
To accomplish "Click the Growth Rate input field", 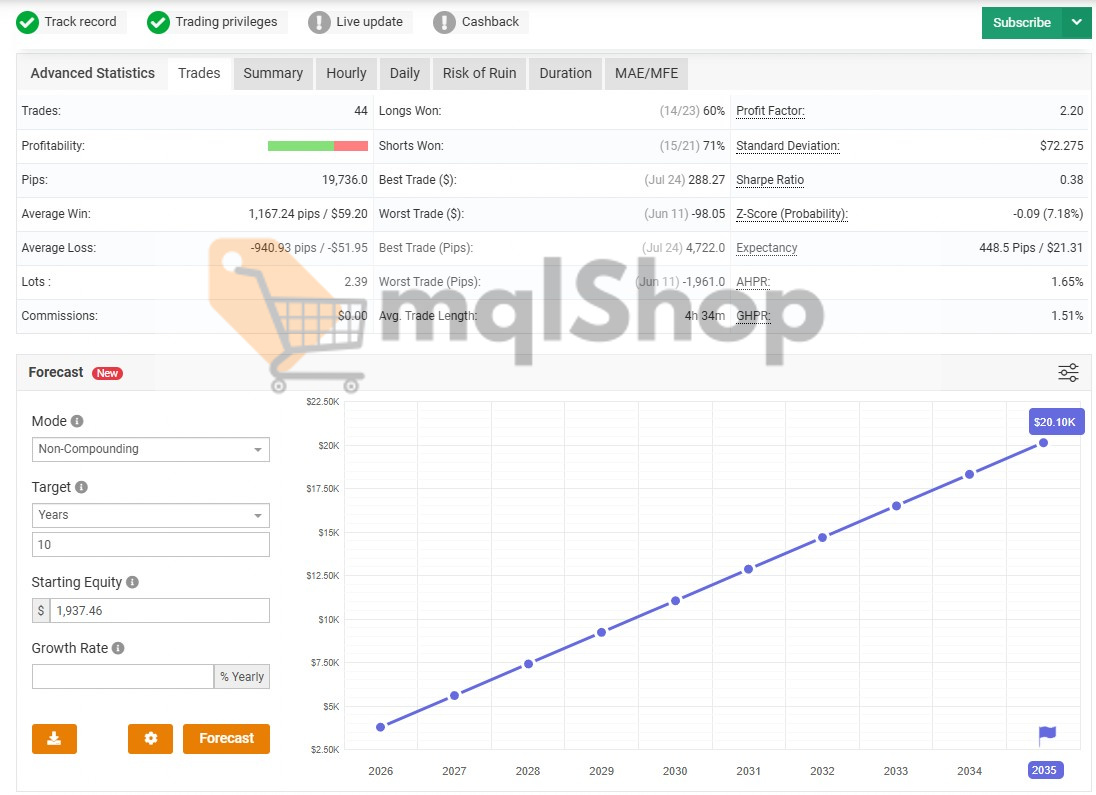I will 123,677.
